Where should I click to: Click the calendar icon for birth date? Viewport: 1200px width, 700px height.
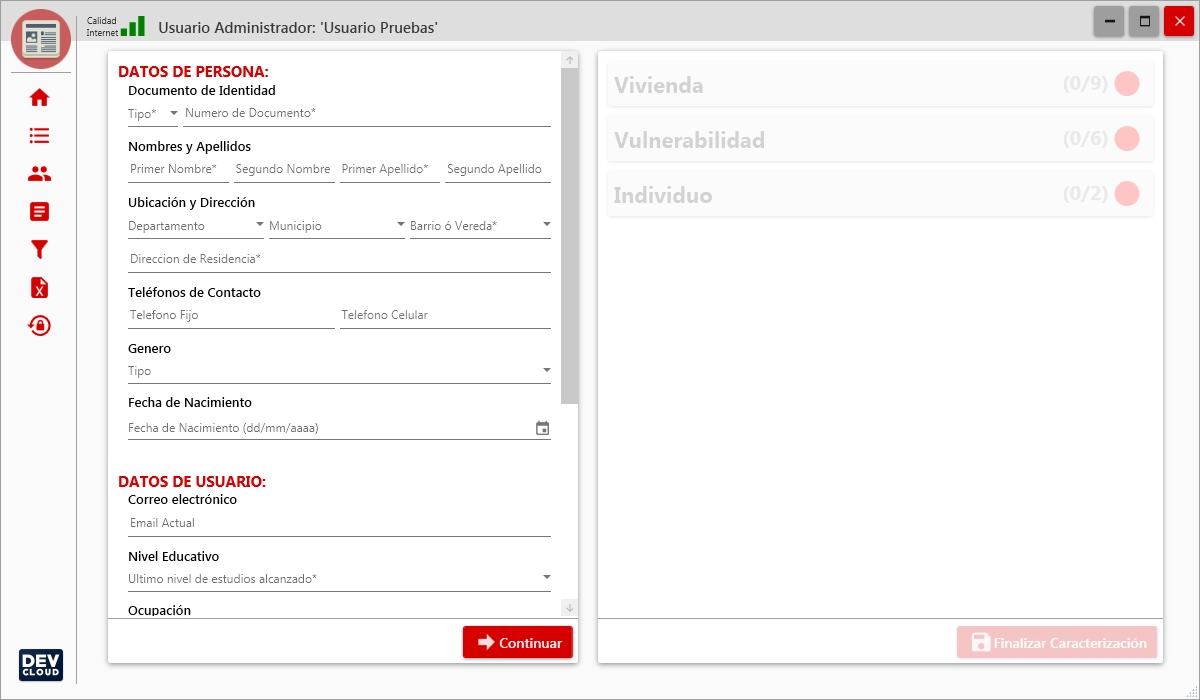[542, 428]
